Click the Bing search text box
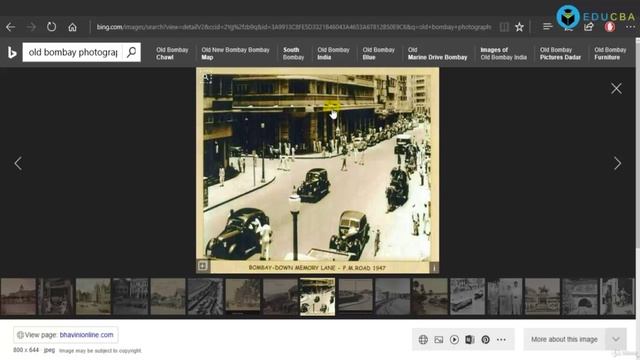The height and width of the screenshot is (360, 640). [x=73, y=52]
